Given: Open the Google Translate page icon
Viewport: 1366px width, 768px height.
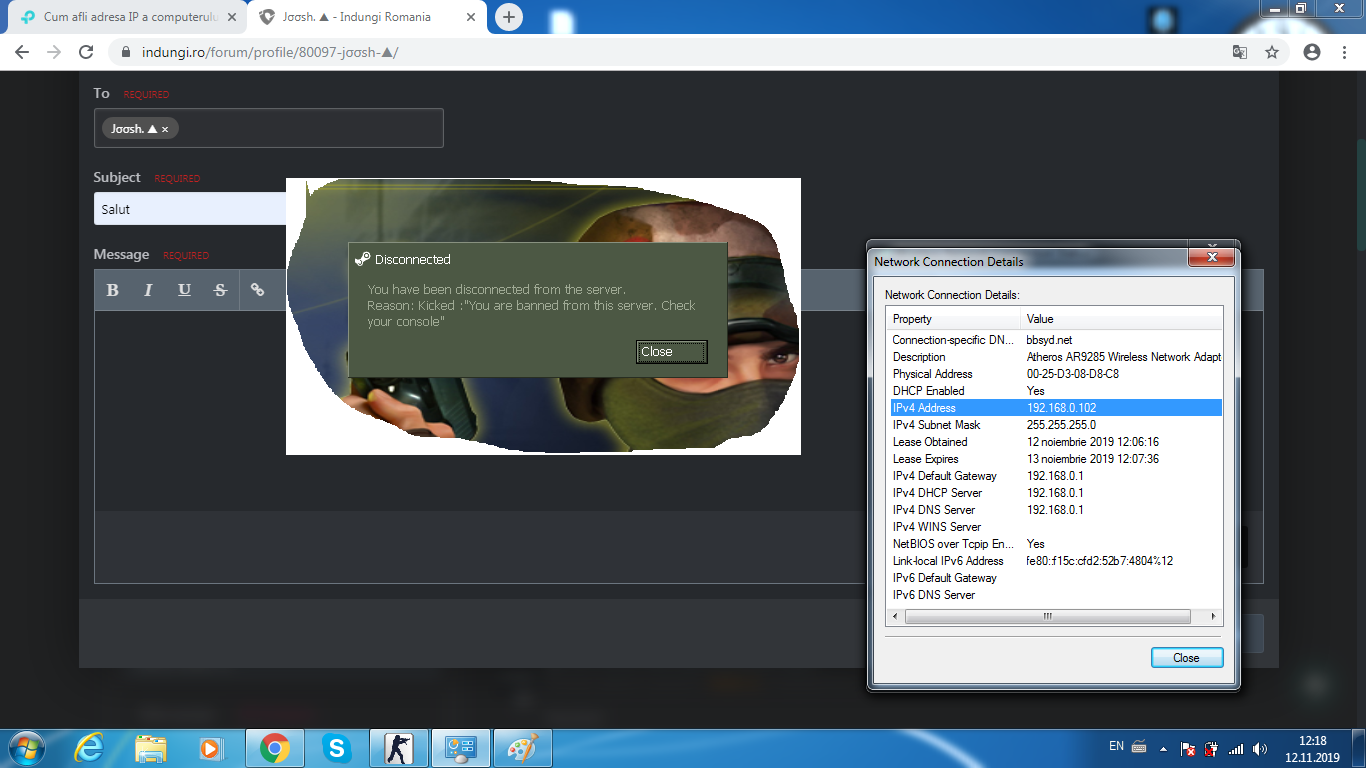Looking at the screenshot, I should pos(1240,52).
